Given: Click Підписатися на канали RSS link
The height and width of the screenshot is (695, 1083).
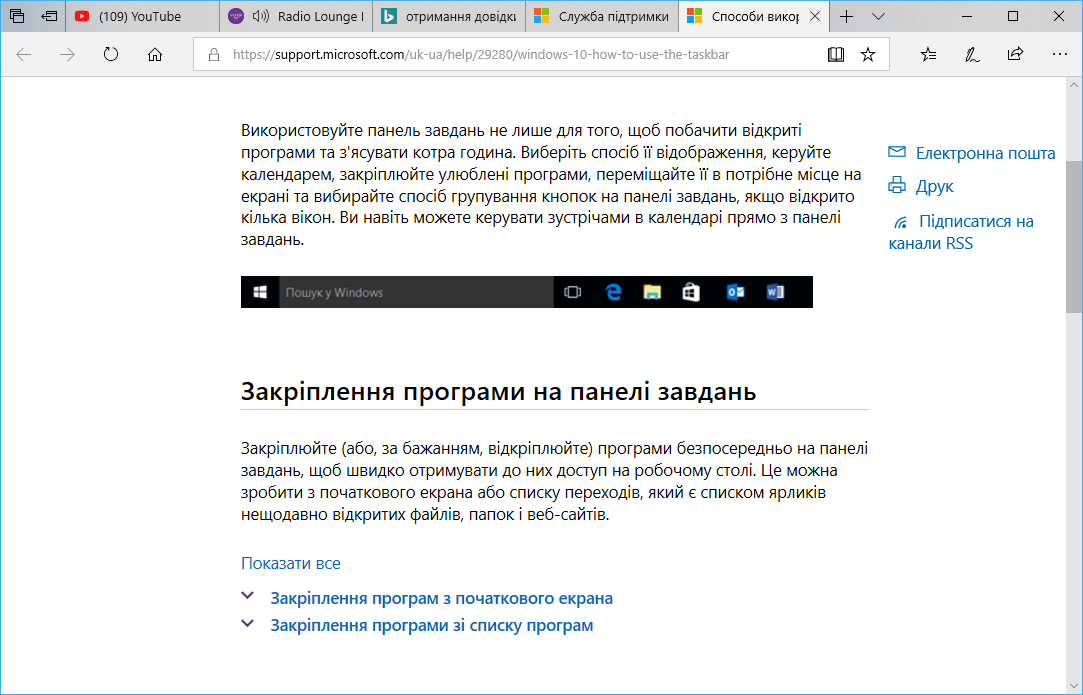Looking at the screenshot, I should pos(961,232).
